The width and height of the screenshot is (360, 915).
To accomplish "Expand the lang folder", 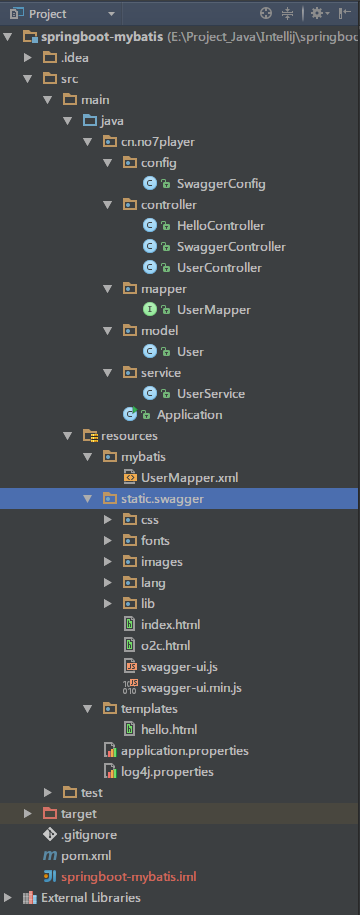I will [x=108, y=583].
